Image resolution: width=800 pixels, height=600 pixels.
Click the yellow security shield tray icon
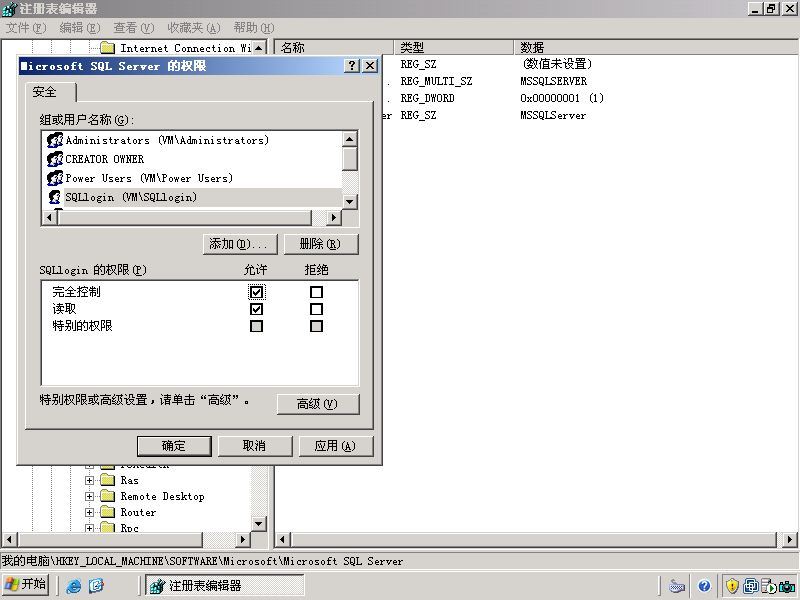pyautogui.click(x=733, y=586)
